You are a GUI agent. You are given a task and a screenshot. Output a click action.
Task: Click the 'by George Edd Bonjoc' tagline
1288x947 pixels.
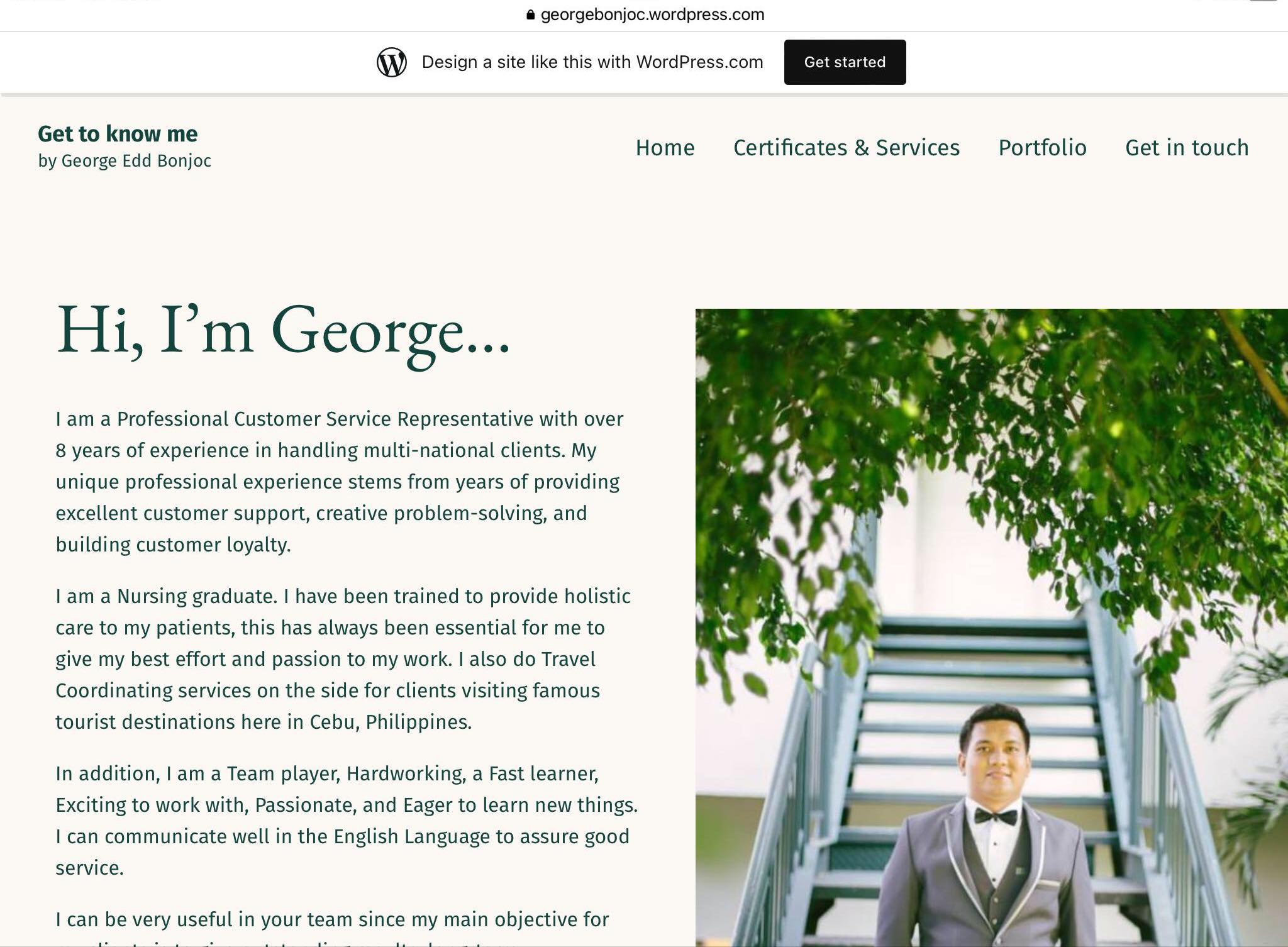coord(125,161)
